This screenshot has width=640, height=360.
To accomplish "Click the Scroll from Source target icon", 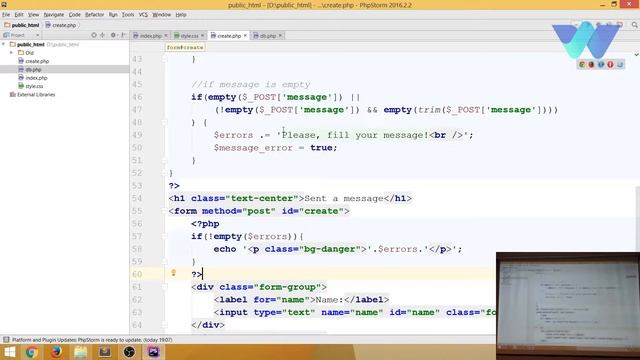I will click(94, 35).
